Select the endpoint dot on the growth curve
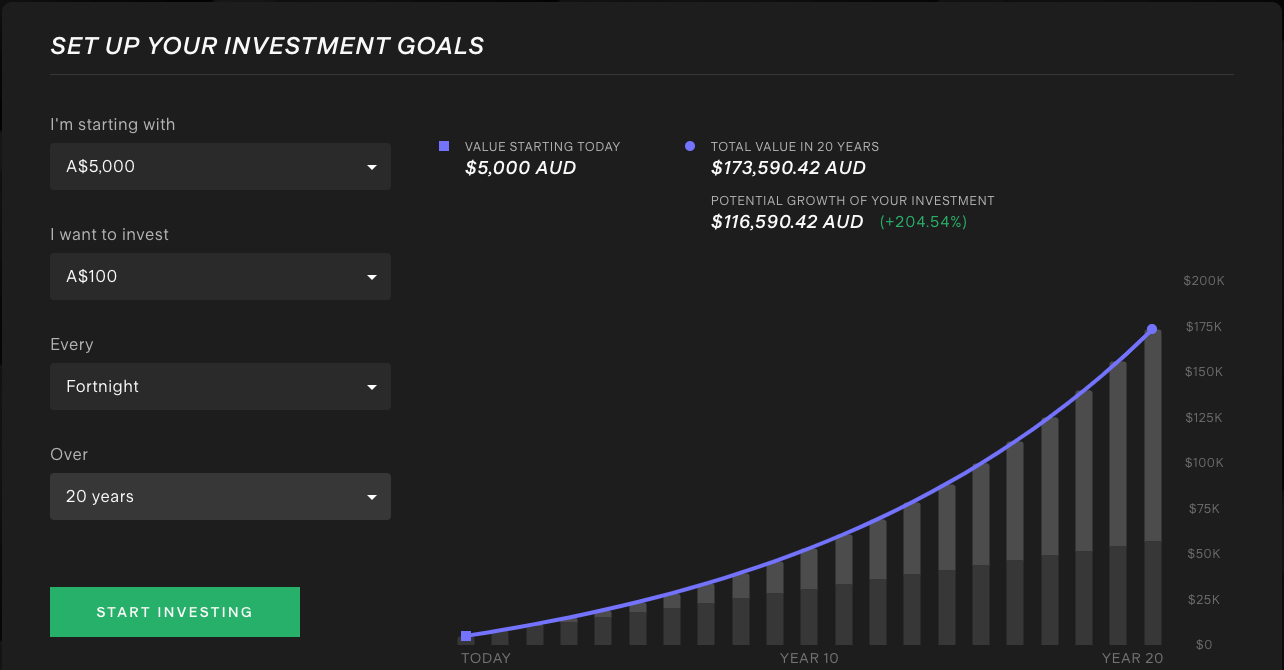The height and width of the screenshot is (670, 1284). click(1152, 327)
